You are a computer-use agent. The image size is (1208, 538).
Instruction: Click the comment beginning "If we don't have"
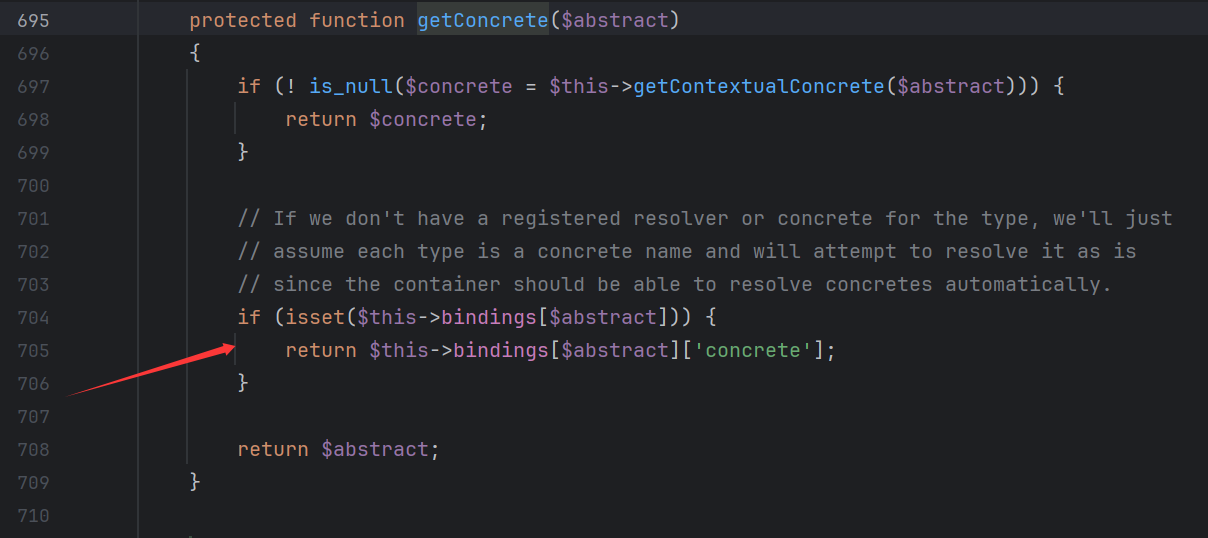pos(704,219)
